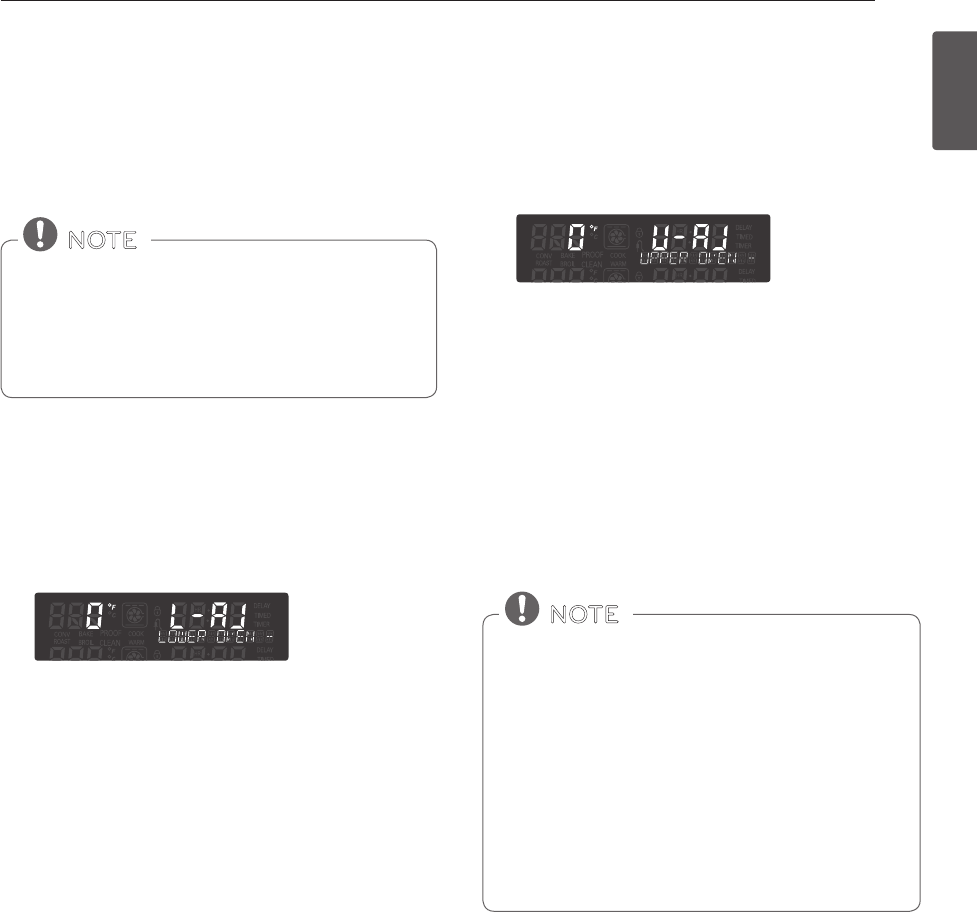Click the °F indicator on upper oven display
Viewport: 977px width, 912px height.
coord(594,229)
